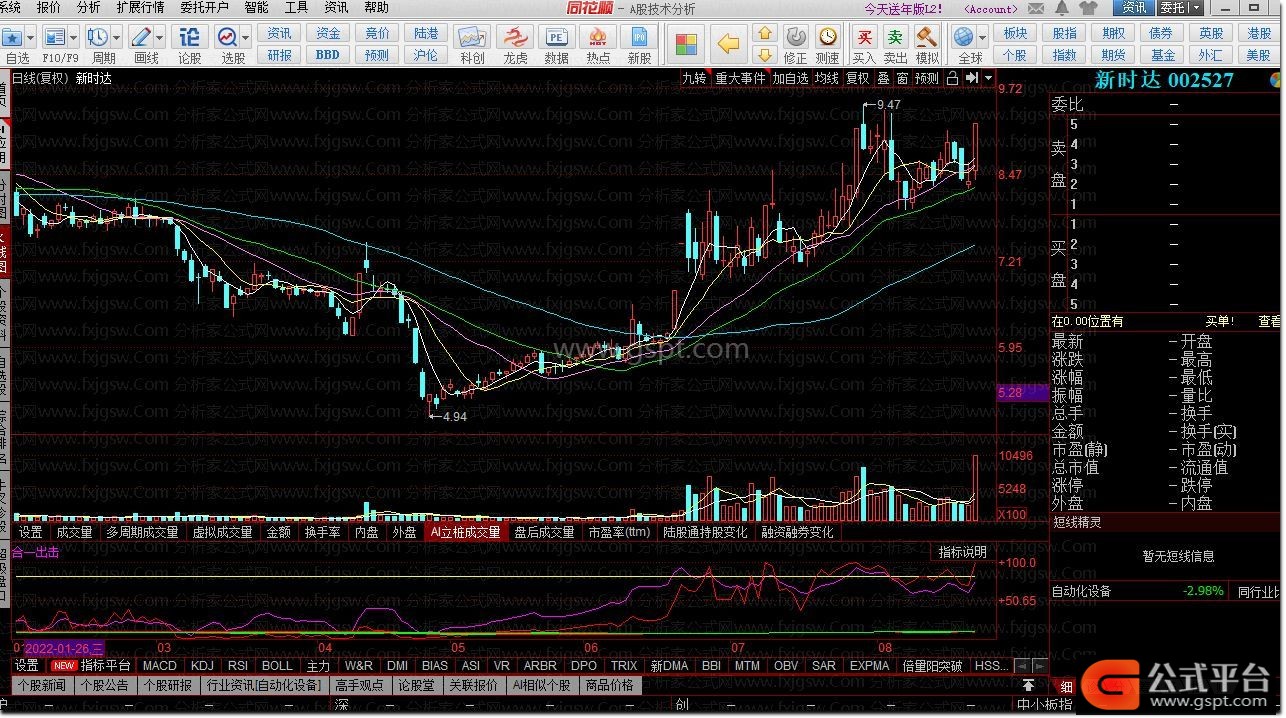
Task: Click the yellow back arrow icon
Action: pos(729,45)
